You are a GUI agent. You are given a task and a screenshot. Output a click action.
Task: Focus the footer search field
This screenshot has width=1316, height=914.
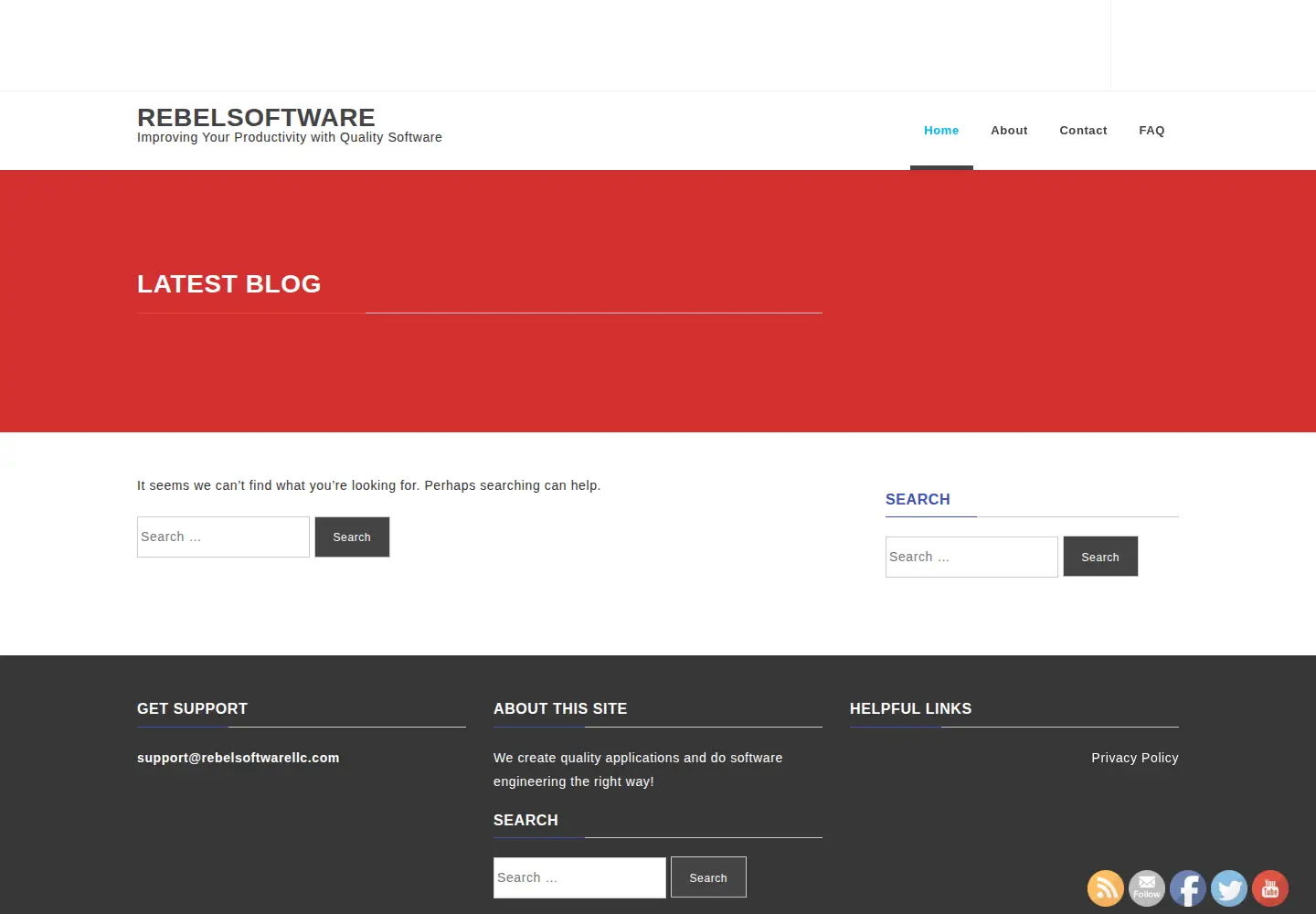579,877
